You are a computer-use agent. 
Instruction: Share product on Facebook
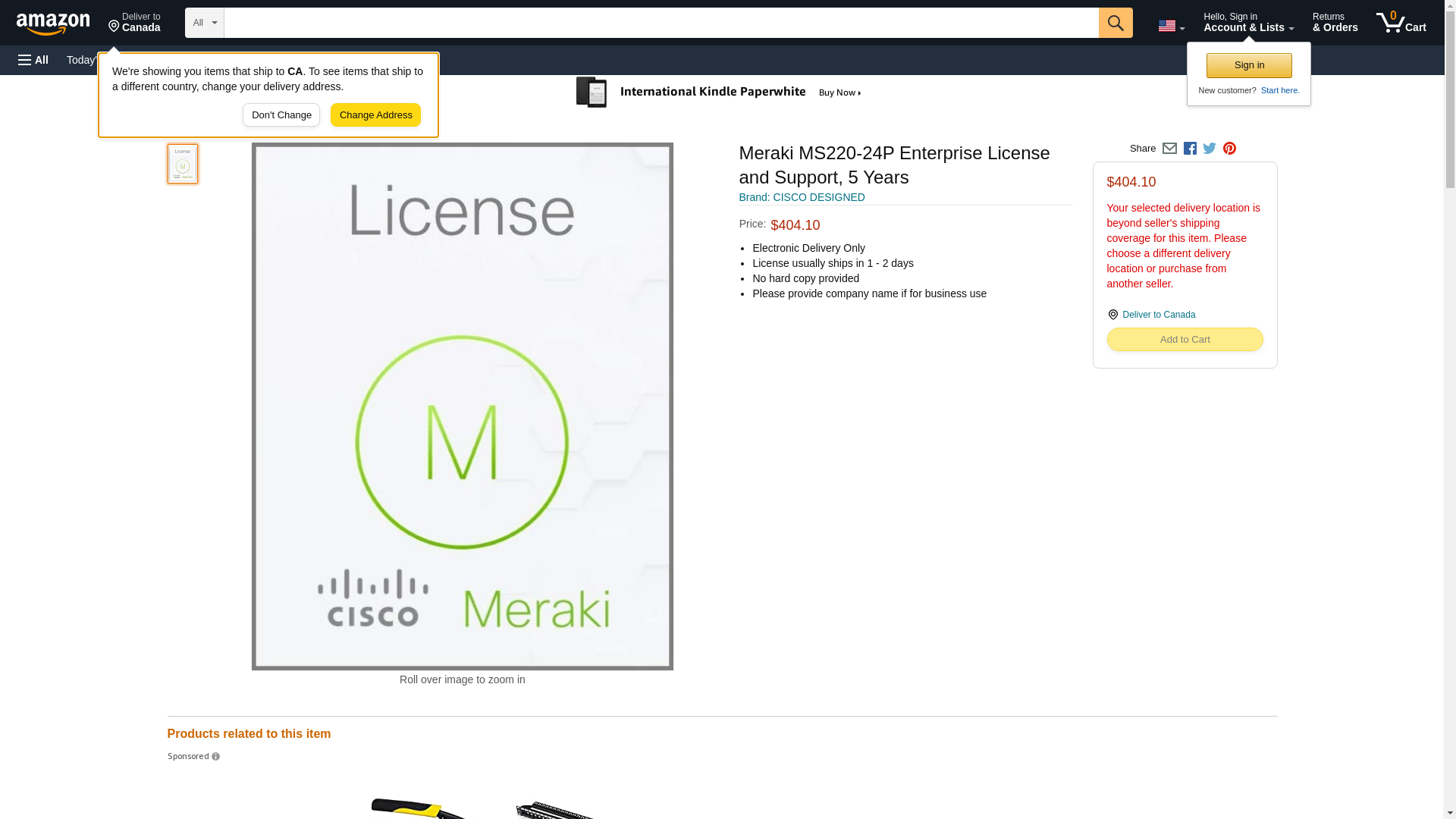click(x=1190, y=149)
